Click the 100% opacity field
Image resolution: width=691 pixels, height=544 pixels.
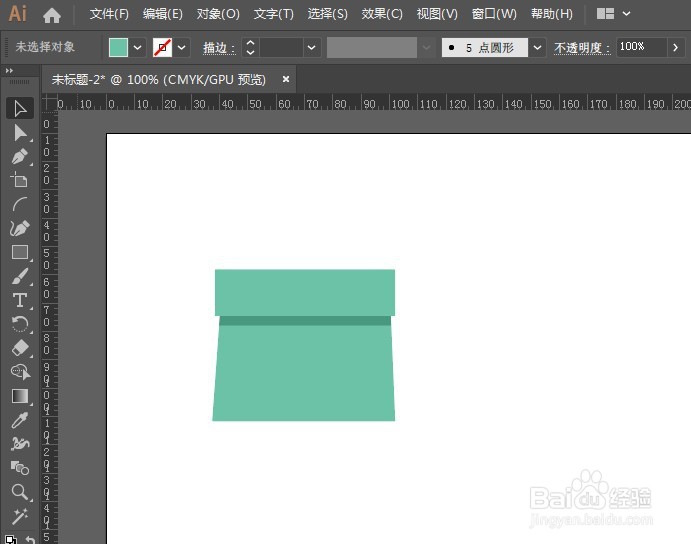(x=641, y=47)
